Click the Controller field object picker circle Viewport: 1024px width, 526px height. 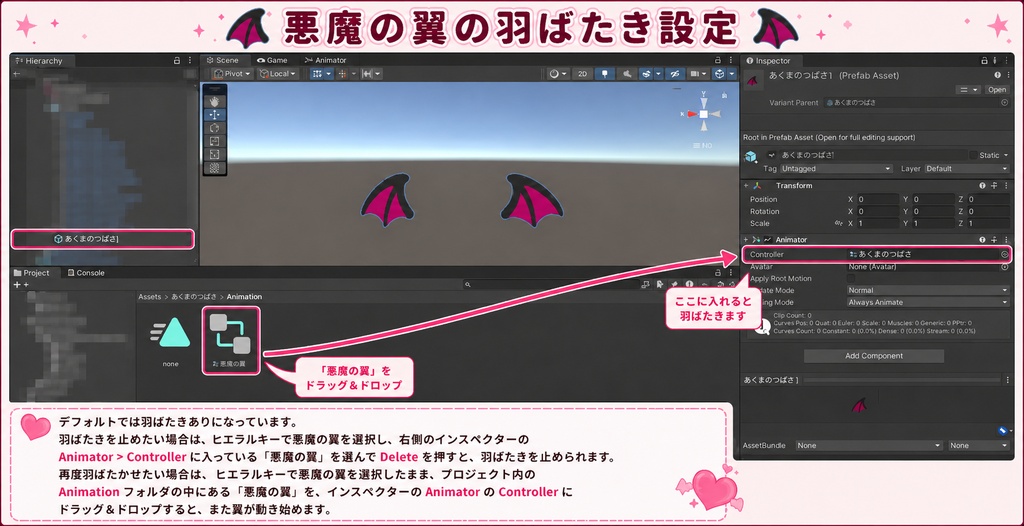coord(1004,254)
